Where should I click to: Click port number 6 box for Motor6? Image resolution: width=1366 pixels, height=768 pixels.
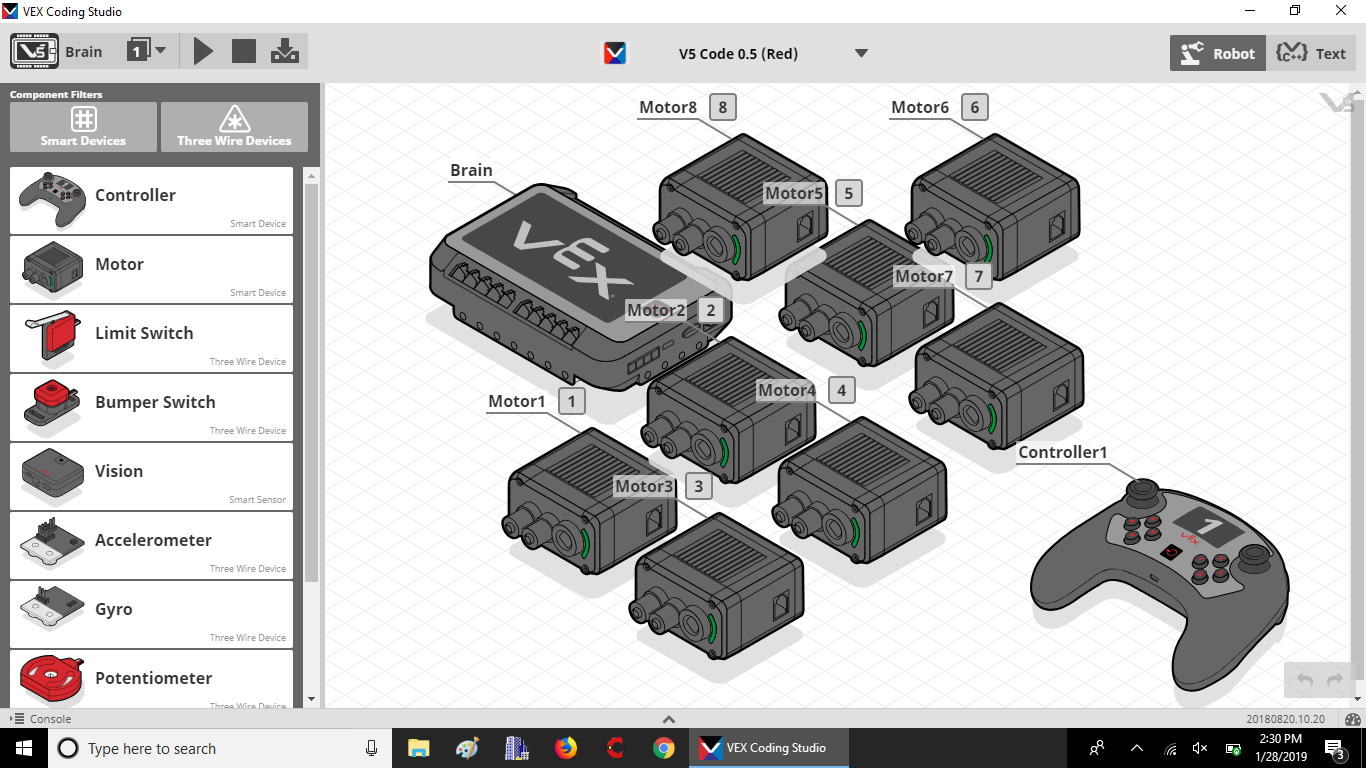click(x=974, y=108)
